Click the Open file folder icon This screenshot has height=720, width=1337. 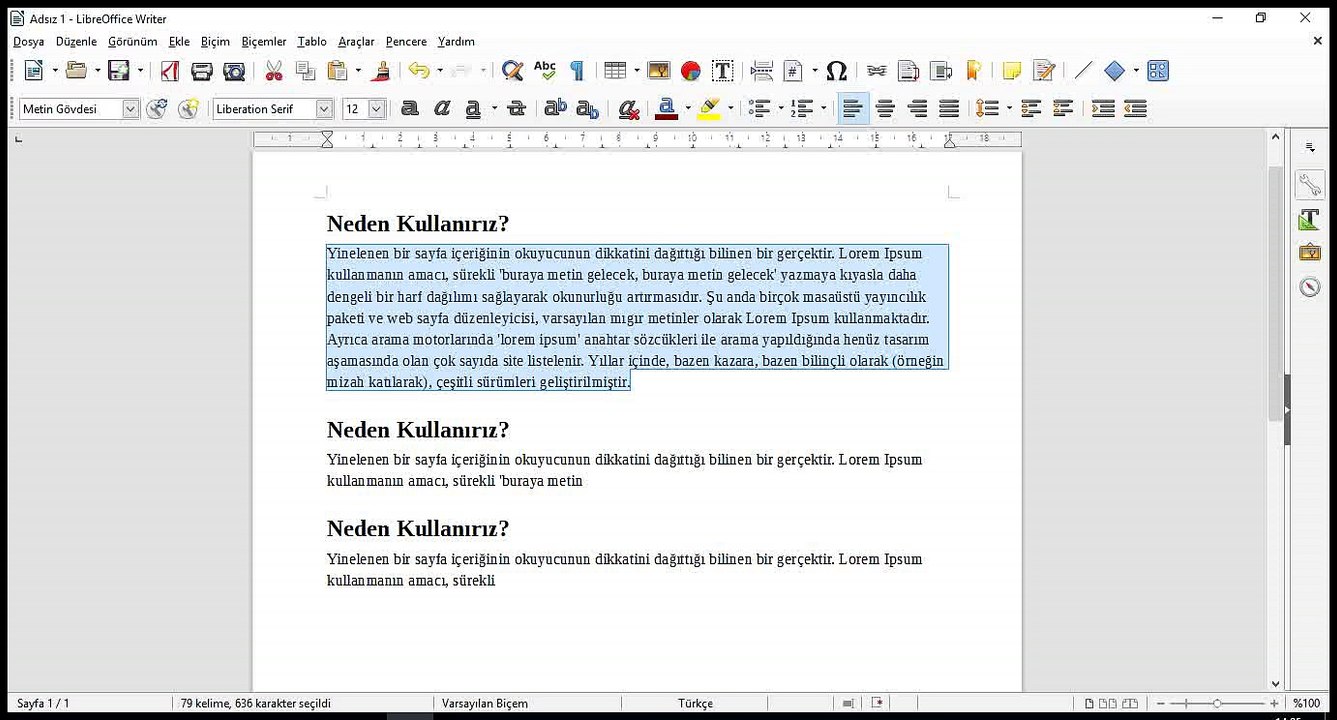tap(76, 70)
